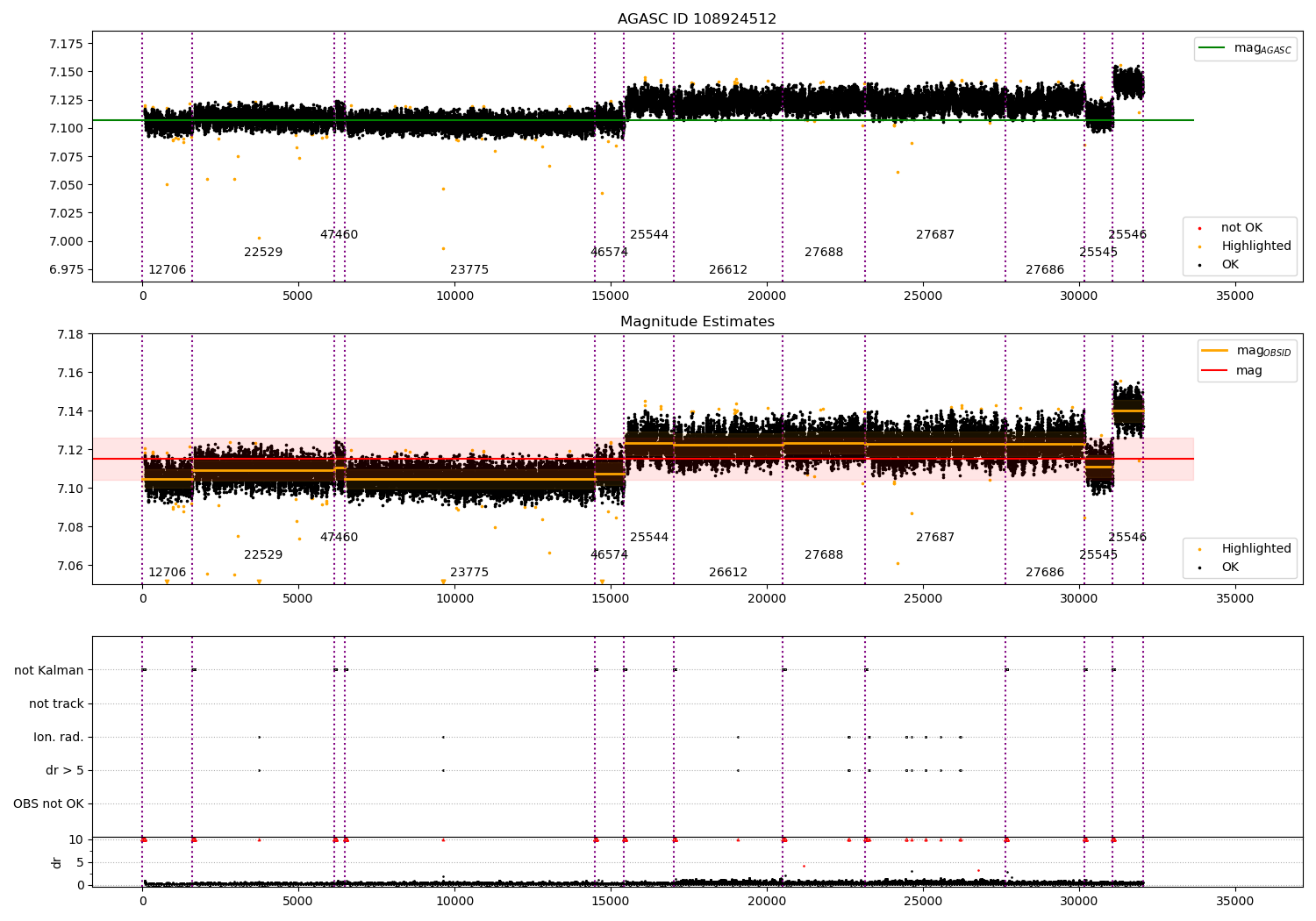Click the mag OBSID legend label
1316x921 pixels.
pyautogui.click(x=1263, y=351)
